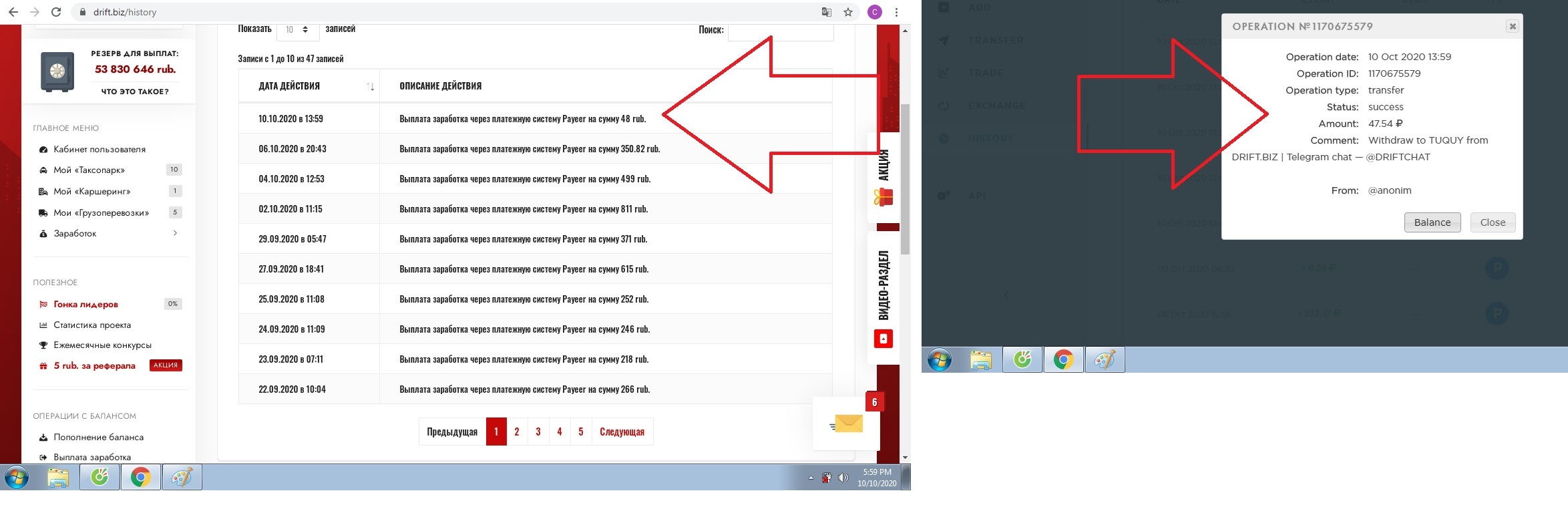Select row dated 23.09.2020 в 07:11
This screenshot has width=1568, height=513.
pos(535,359)
